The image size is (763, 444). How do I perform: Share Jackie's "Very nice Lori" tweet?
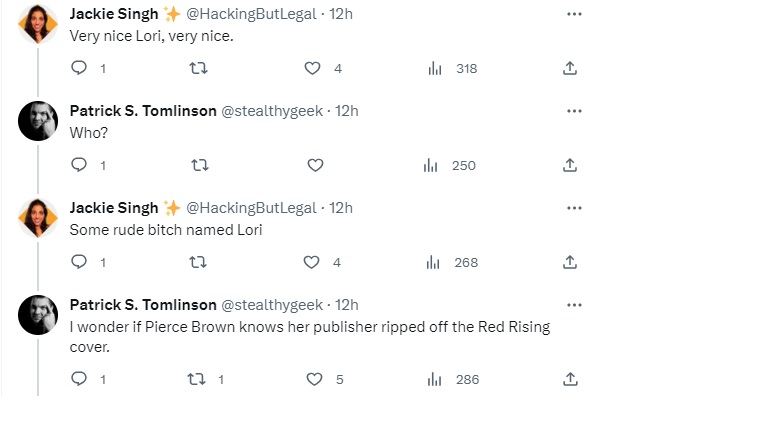pos(569,69)
